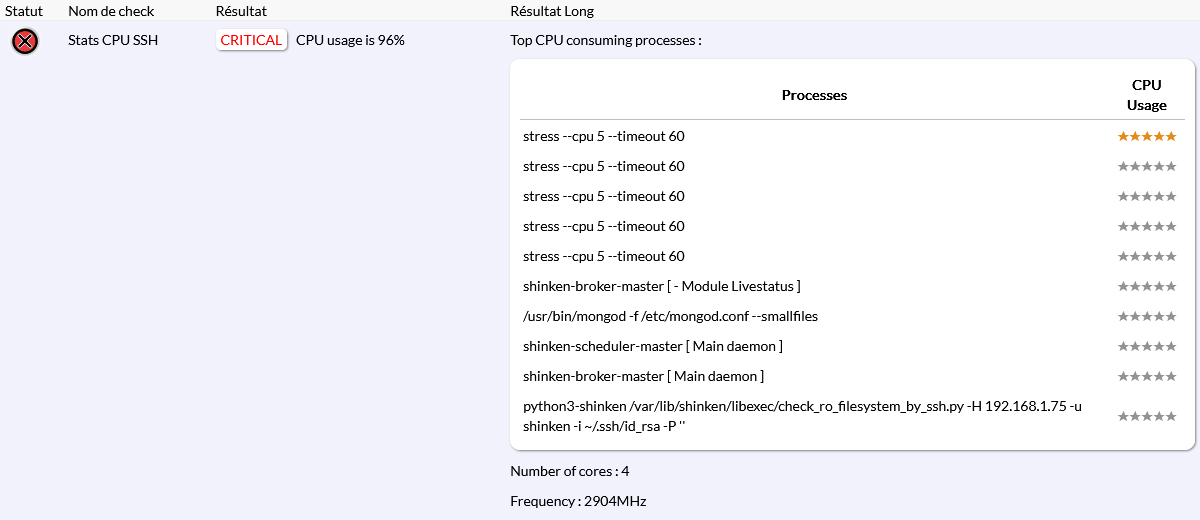Click the star rating for shinken-broker-master Main daemon
Image resolution: width=1200 pixels, height=520 pixels.
point(1146,376)
